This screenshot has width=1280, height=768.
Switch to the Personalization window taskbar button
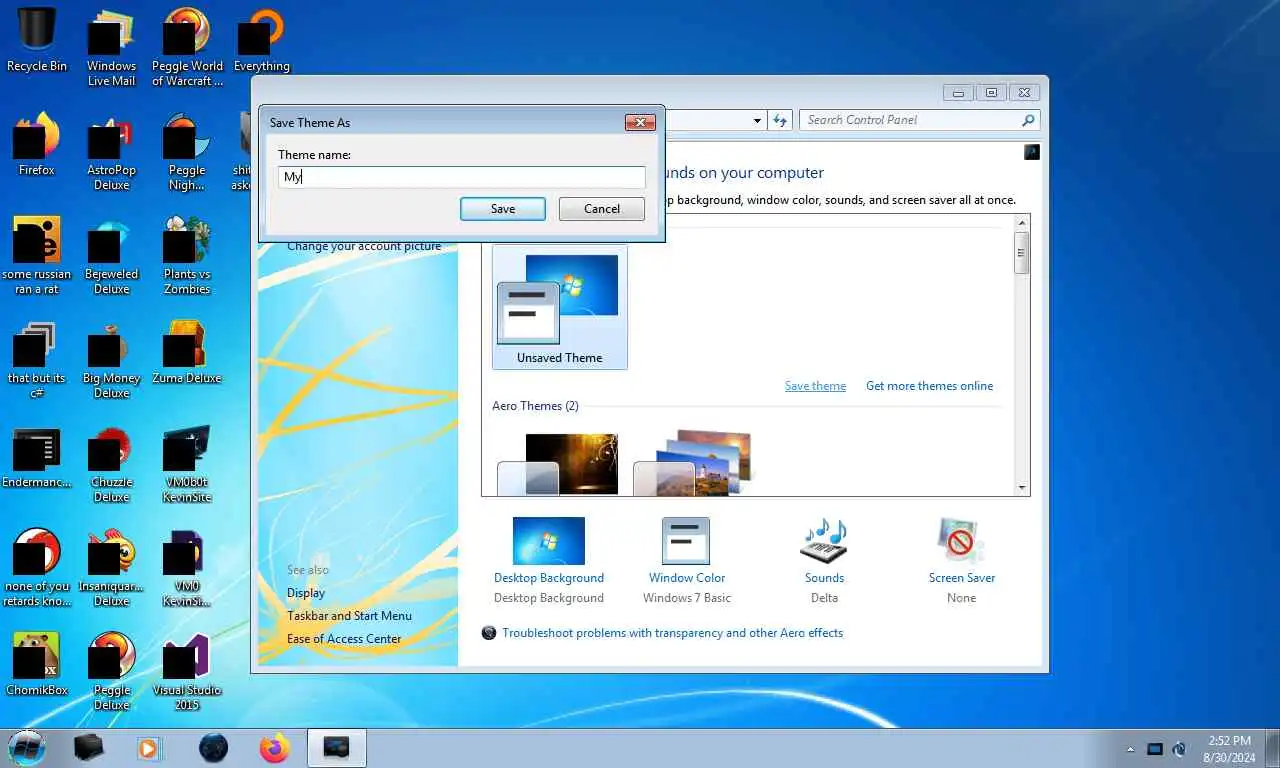pyautogui.click(x=337, y=747)
